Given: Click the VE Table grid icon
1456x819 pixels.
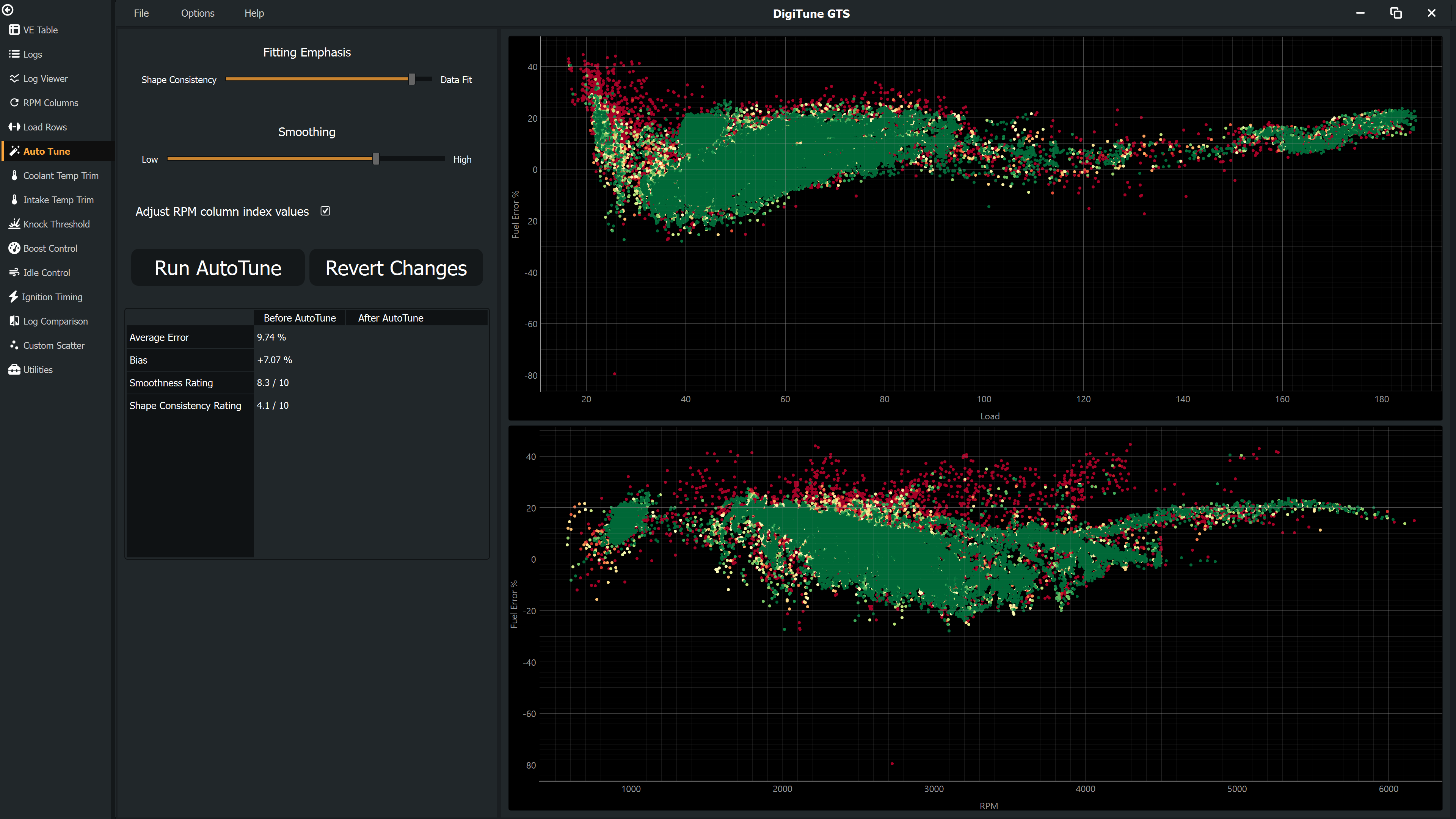Looking at the screenshot, I should click(x=14, y=30).
